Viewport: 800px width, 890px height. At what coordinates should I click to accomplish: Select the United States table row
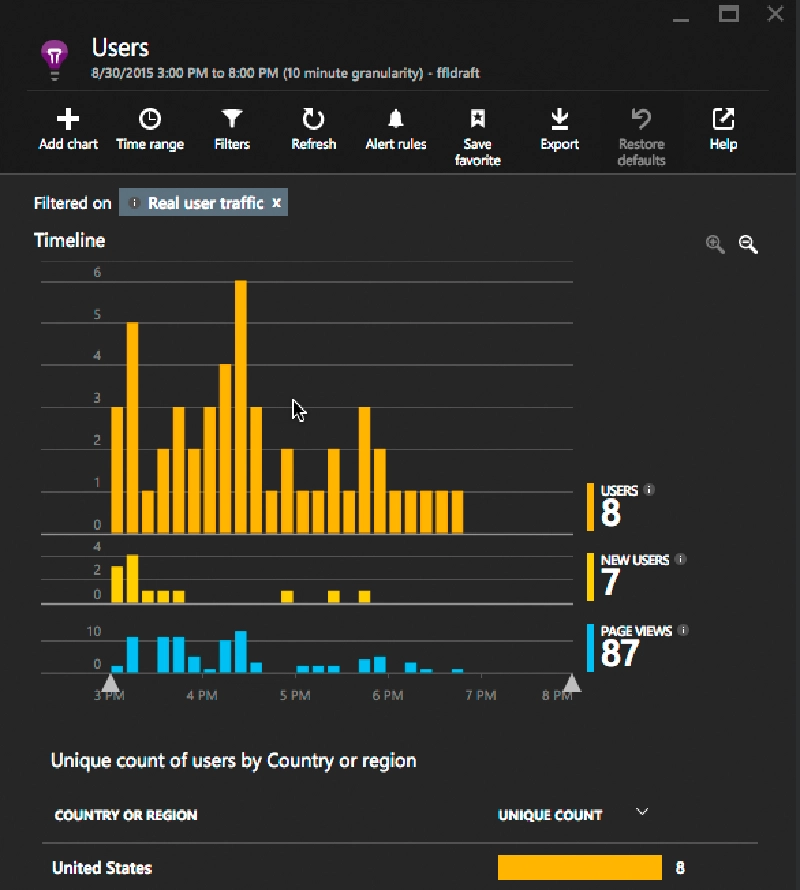pos(400,867)
